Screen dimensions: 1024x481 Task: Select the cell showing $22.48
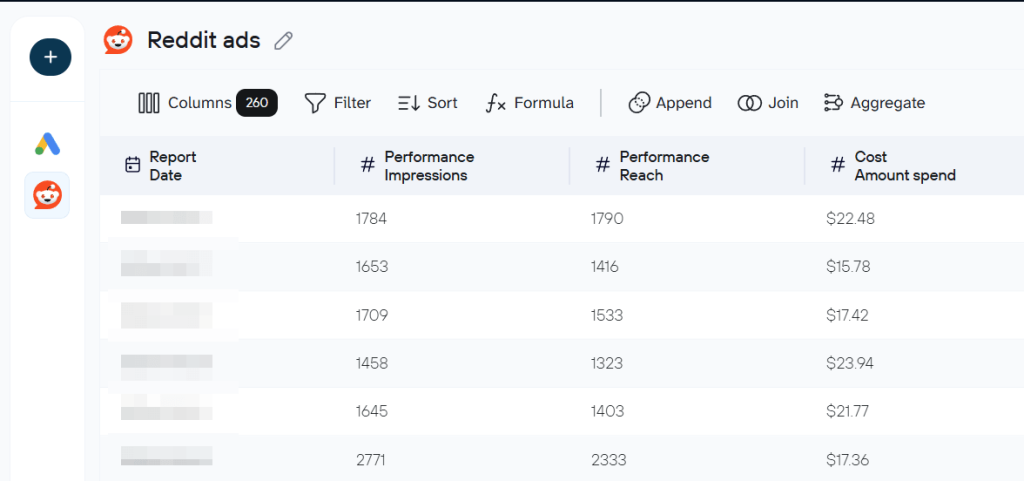click(x=850, y=219)
